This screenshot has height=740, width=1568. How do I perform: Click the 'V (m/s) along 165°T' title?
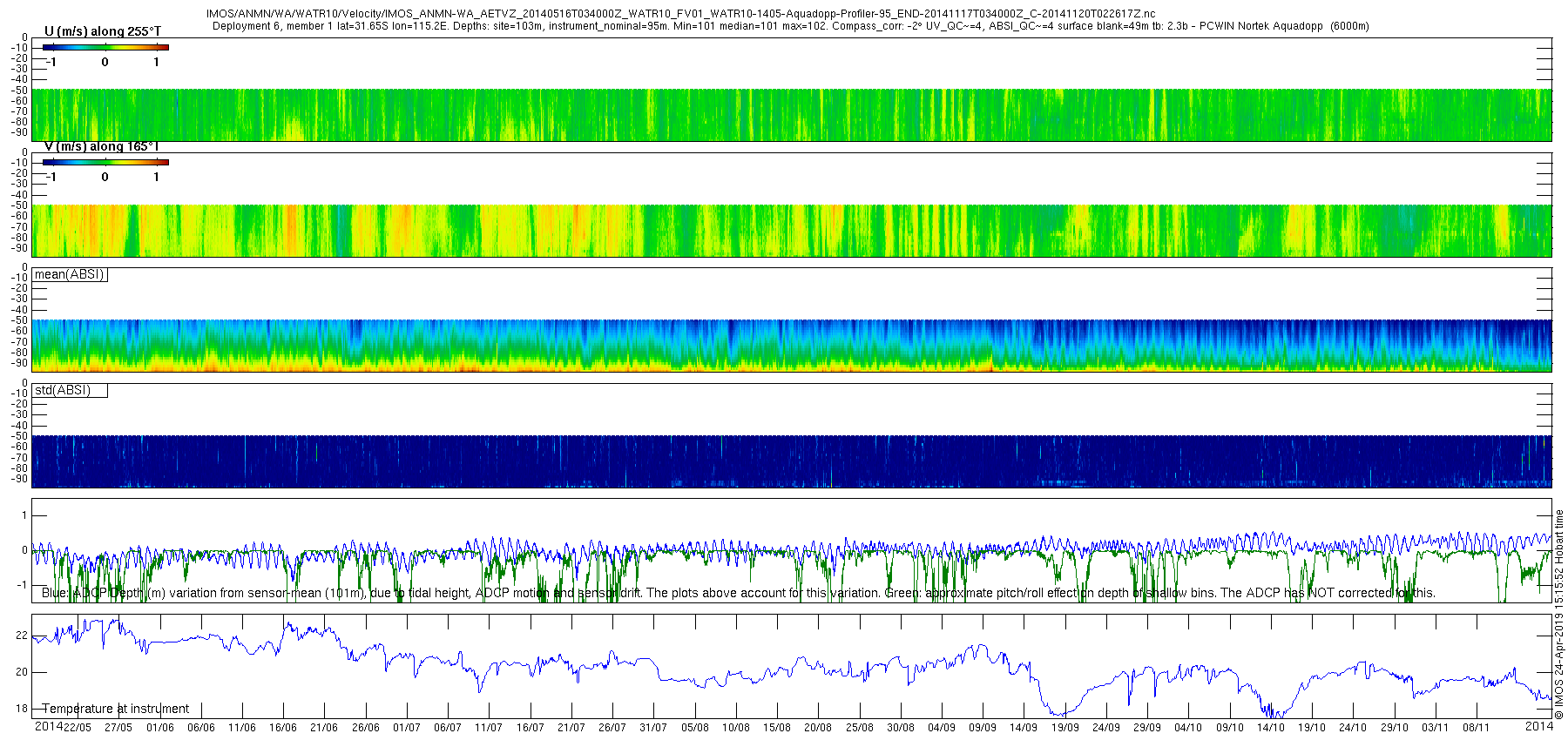pos(102,146)
